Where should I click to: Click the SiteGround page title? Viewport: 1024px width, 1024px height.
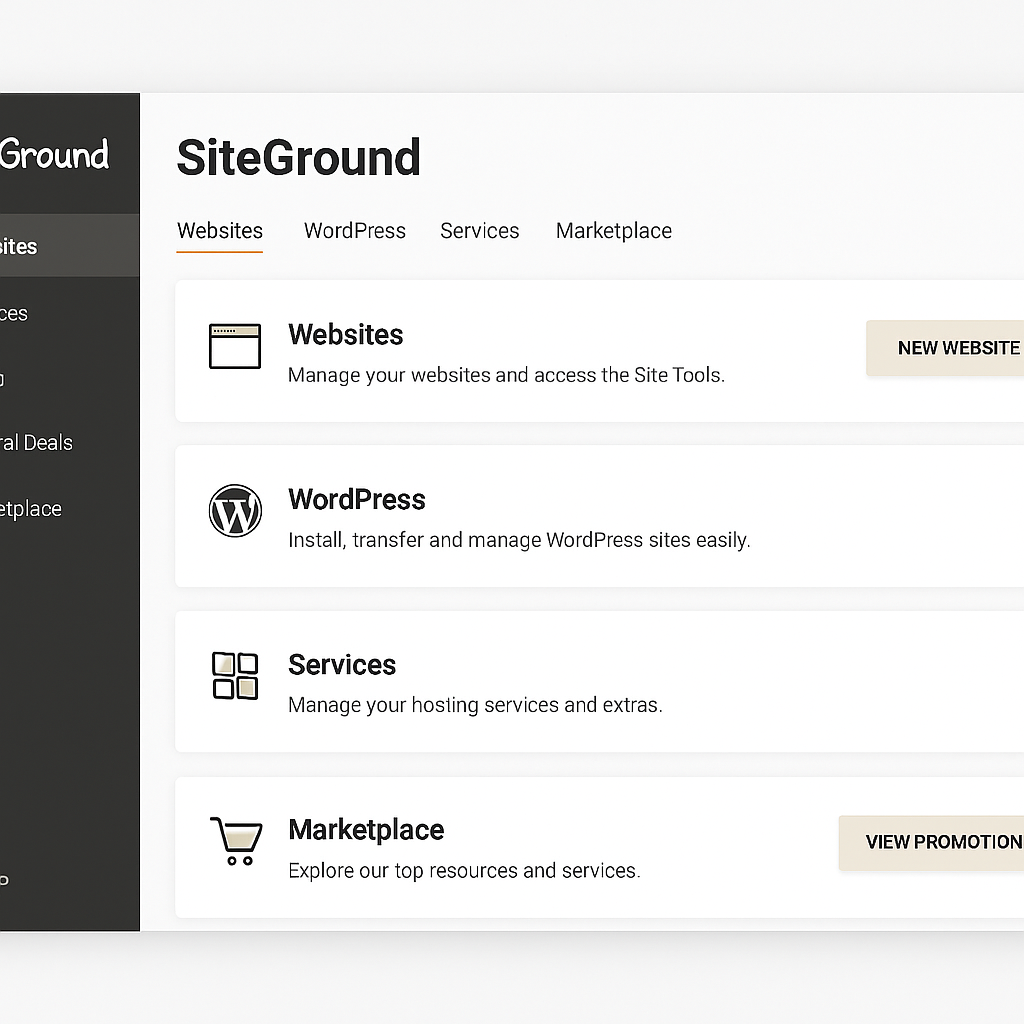pyautogui.click(x=298, y=158)
